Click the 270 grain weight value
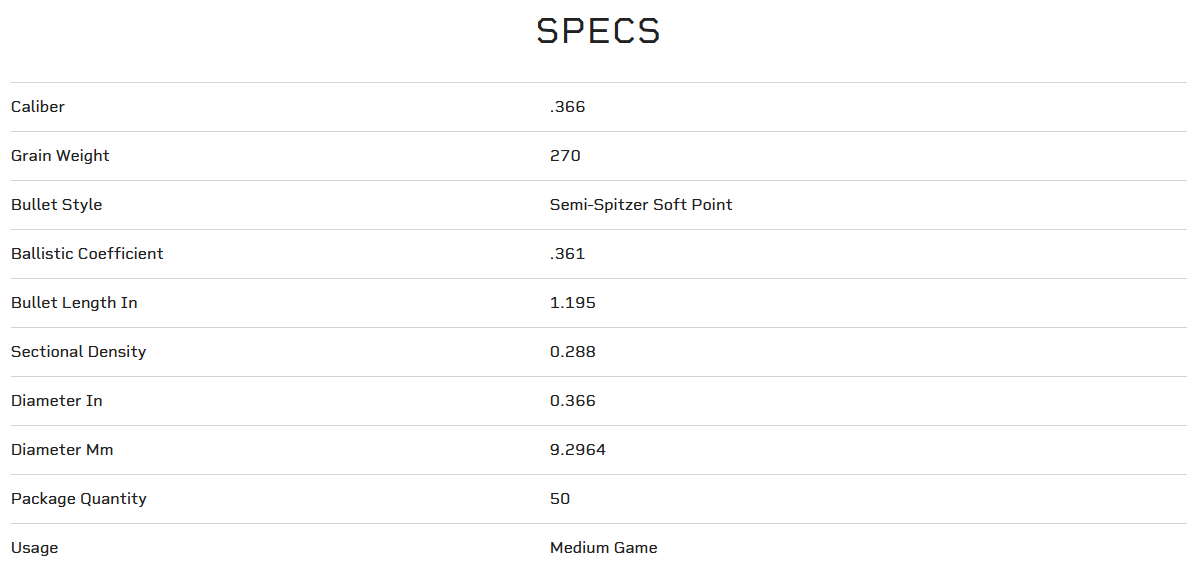 565,156
